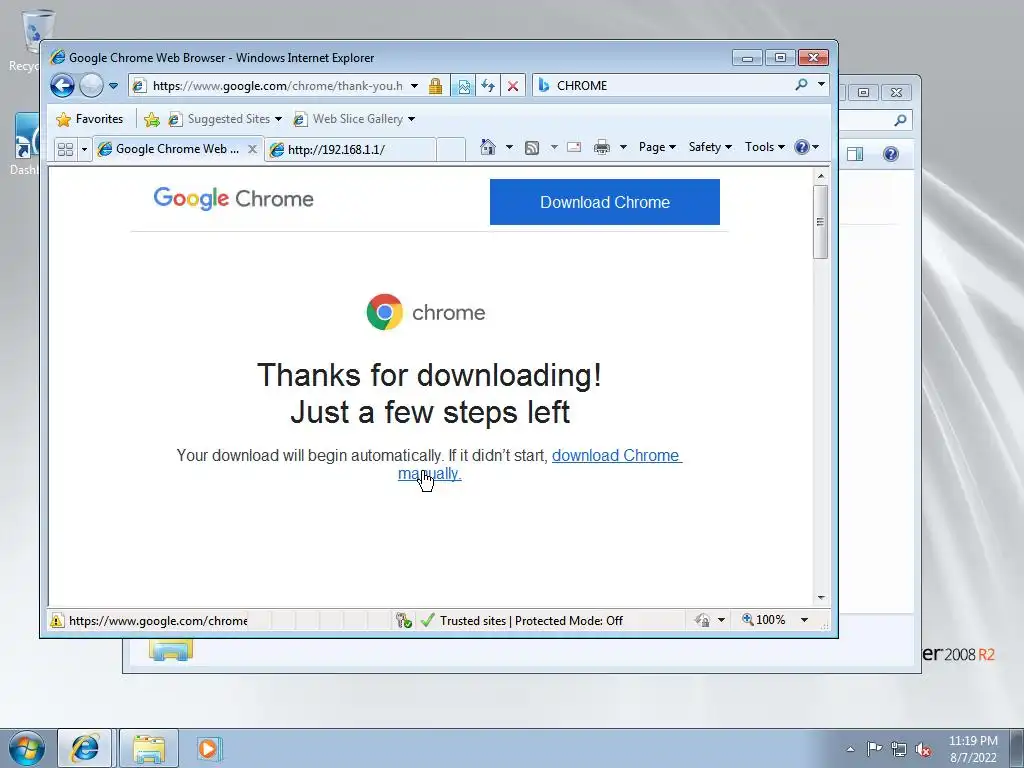
Task: Open the Page menu
Action: click(657, 147)
